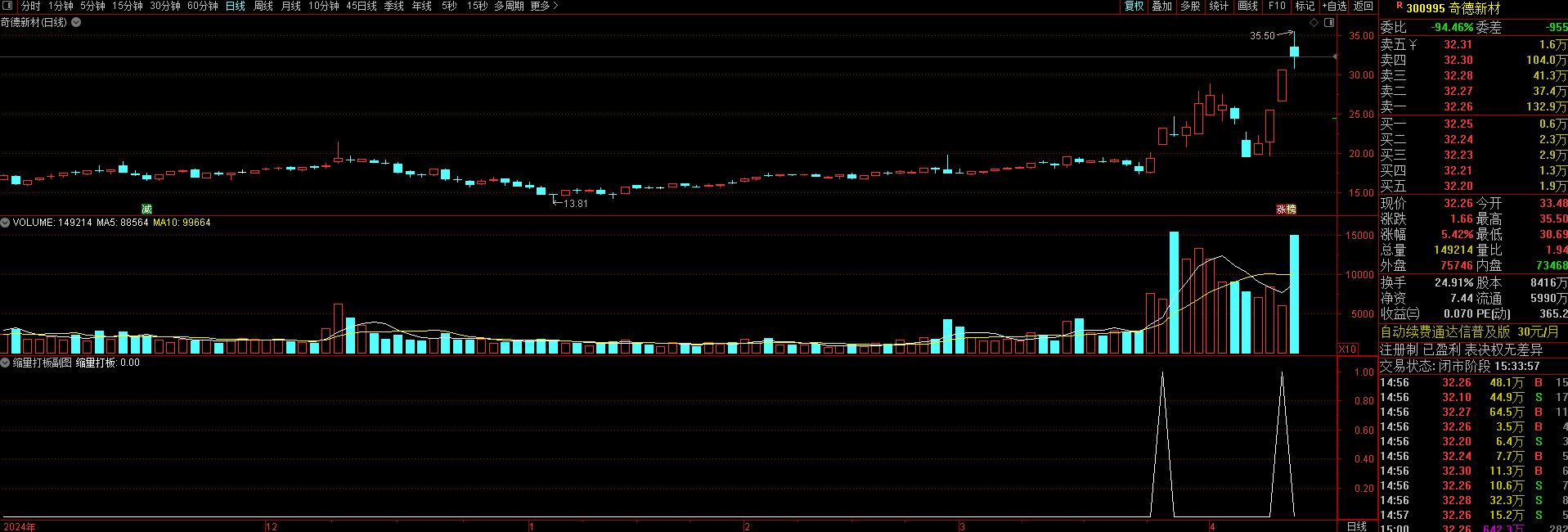
Task: Open VOLUME indicator dropdown arrow
Action: tap(5, 222)
